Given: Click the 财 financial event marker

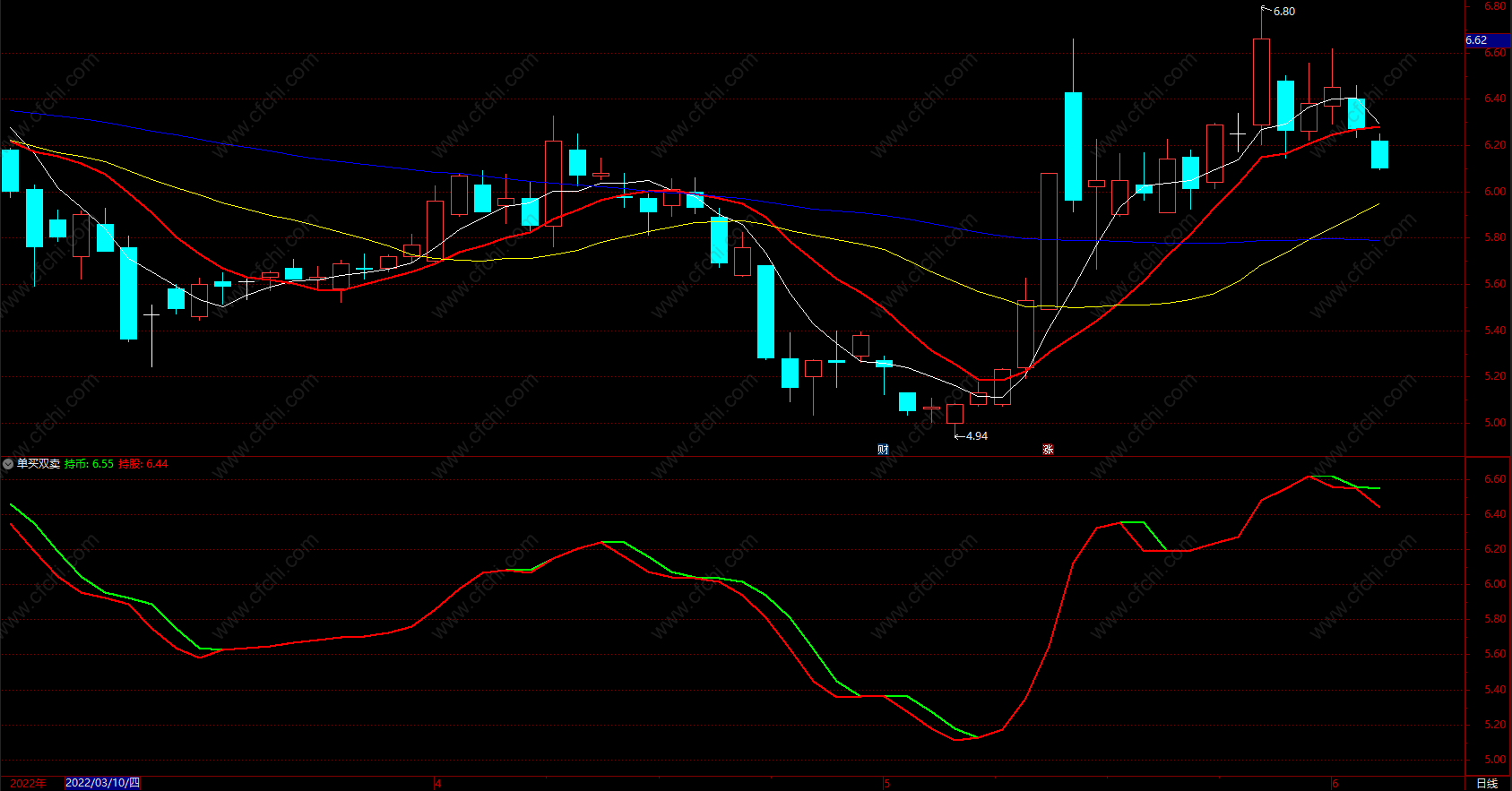Looking at the screenshot, I should 883,450.
